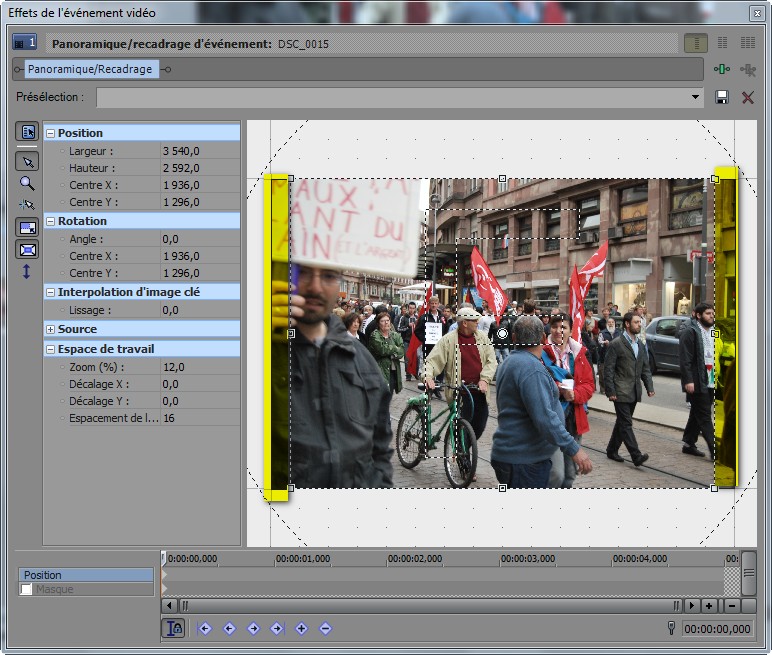
Task: Toggle the Size About Center icon
Action: [x=27, y=250]
